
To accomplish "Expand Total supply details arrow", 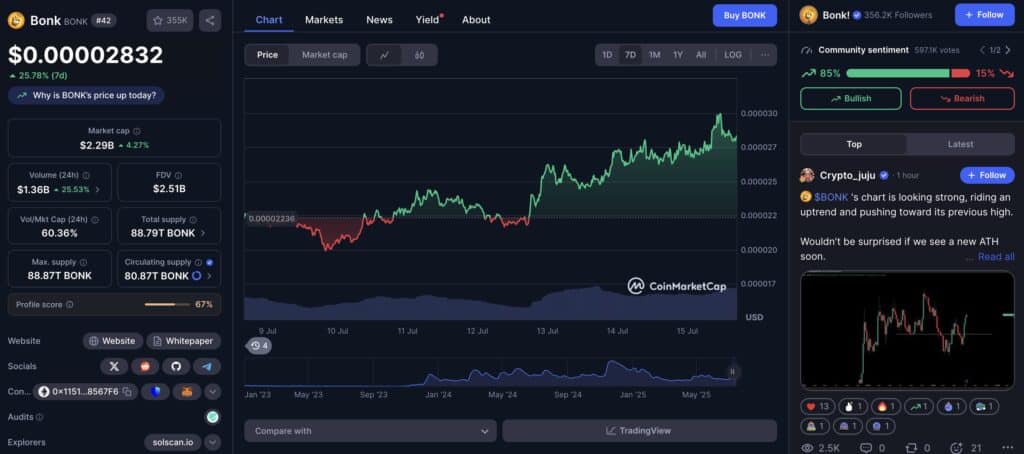I will [202, 233].
